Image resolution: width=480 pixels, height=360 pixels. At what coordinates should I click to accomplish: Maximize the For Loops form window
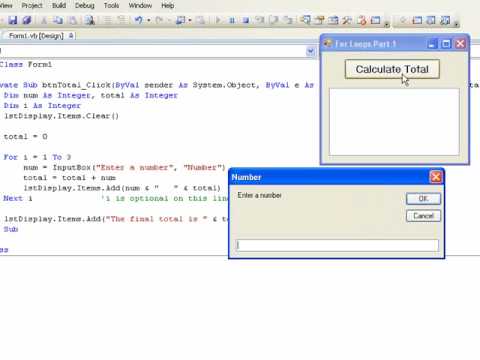pos(446,44)
